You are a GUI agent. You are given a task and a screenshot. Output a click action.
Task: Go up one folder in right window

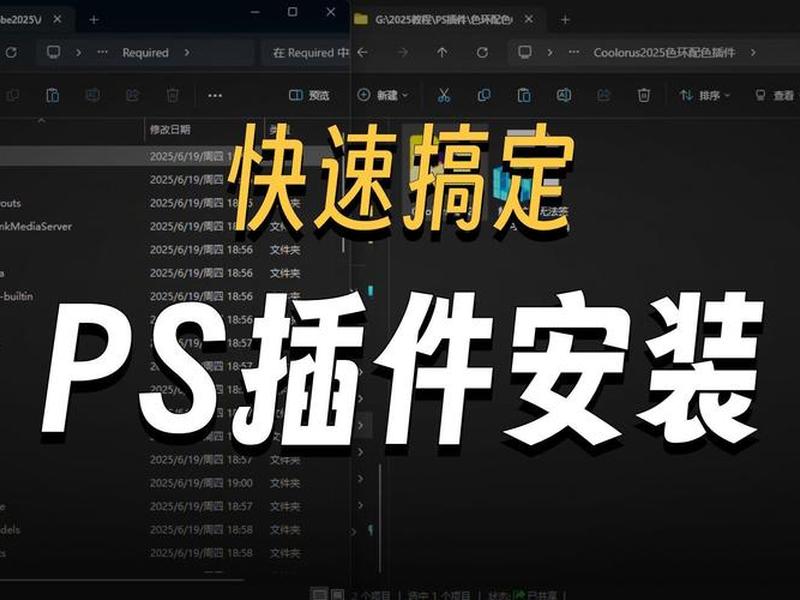[442, 53]
